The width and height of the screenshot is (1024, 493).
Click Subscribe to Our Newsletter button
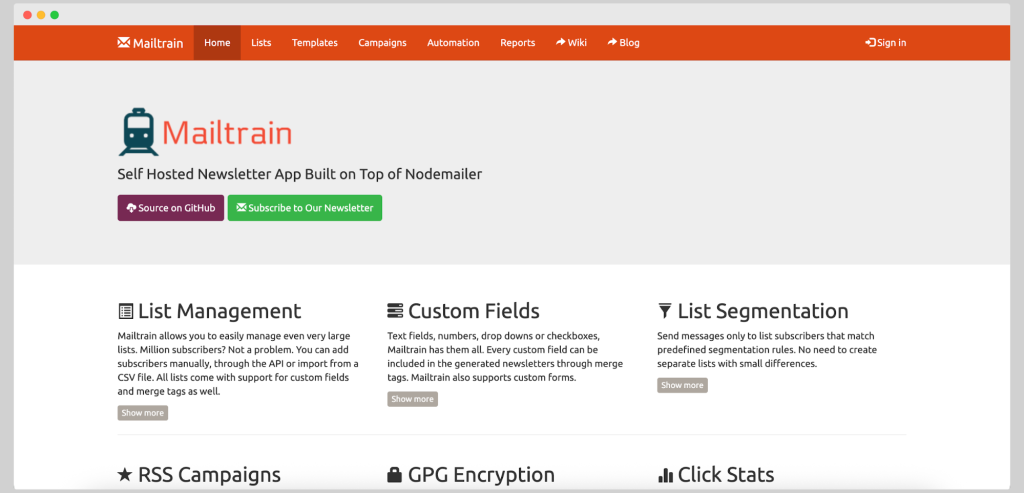[305, 208]
